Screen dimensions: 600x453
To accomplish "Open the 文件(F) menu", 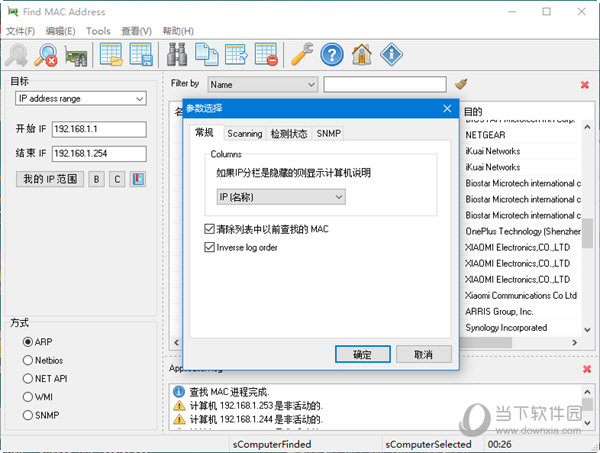I will [21, 31].
